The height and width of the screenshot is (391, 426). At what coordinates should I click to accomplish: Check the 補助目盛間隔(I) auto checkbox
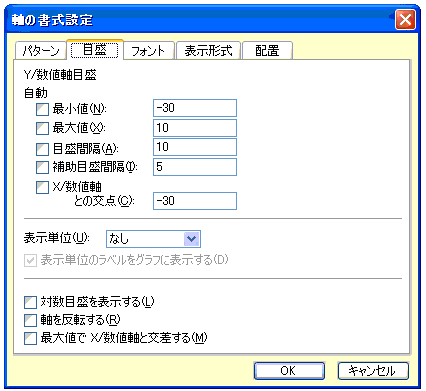(x=42, y=167)
